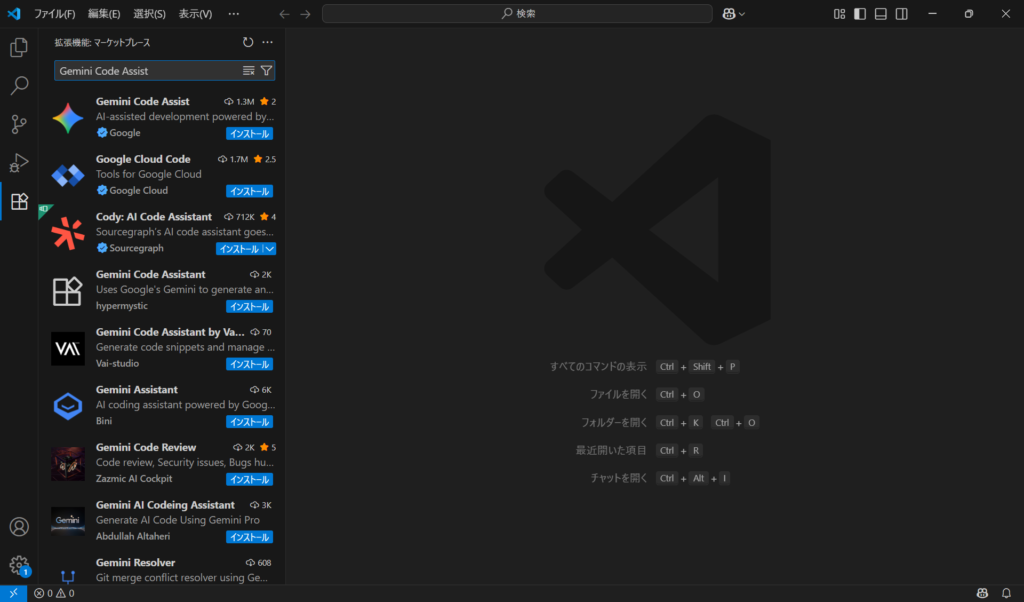Open the 選択(S) menu
Screen dimensions: 1024x602
point(149,14)
